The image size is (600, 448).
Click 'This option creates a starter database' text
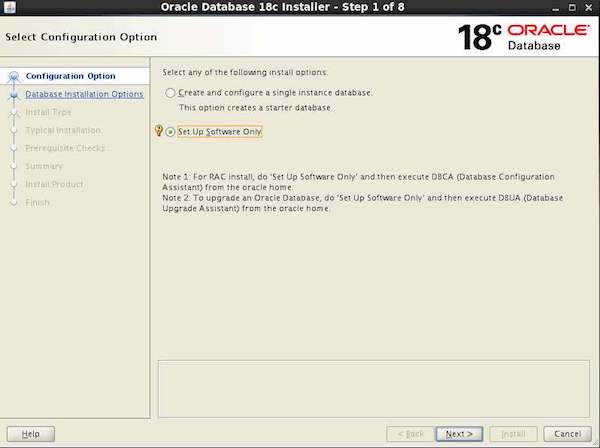pos(255,108)
